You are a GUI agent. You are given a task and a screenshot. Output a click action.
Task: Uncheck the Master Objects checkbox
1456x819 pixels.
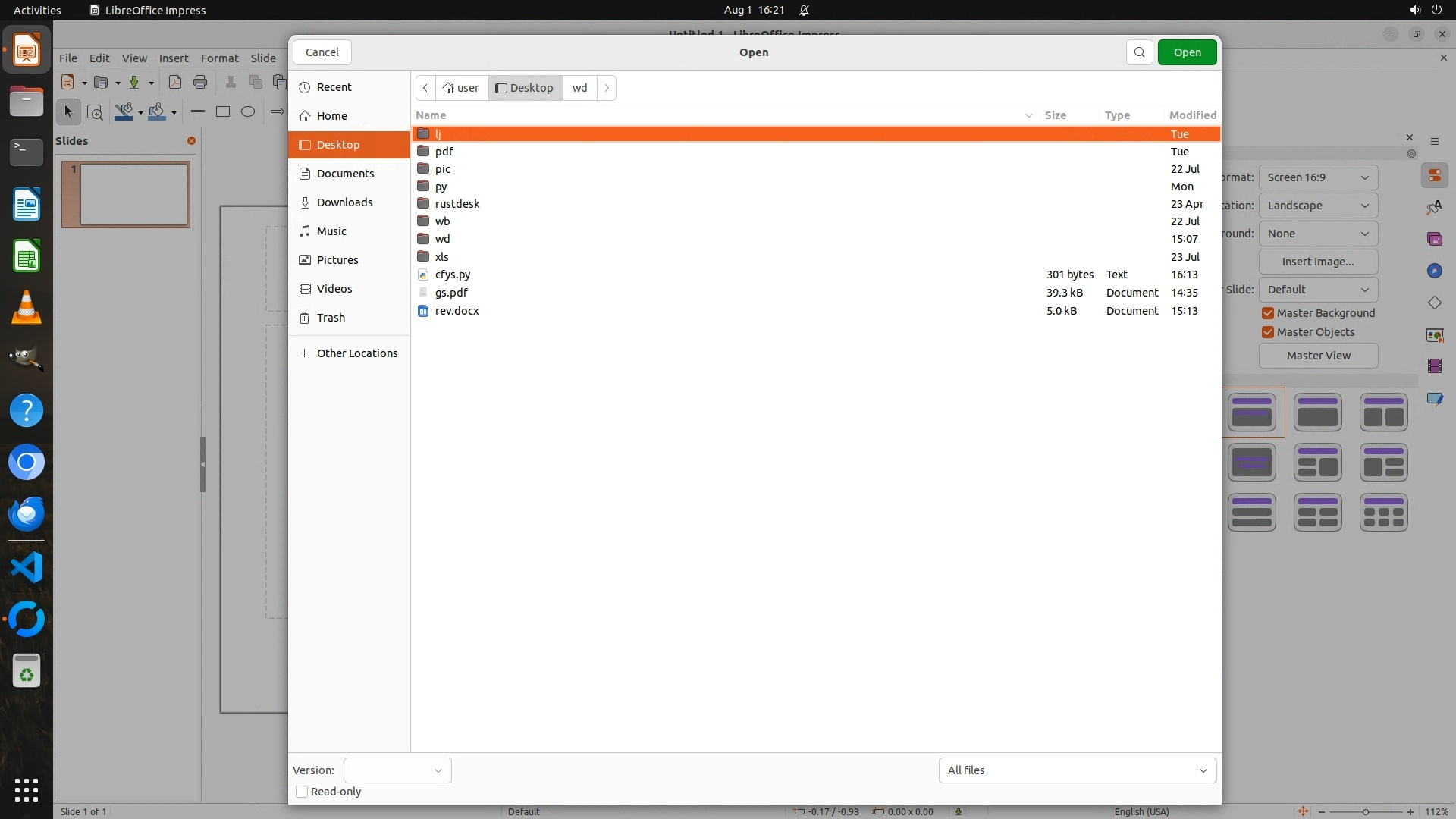pos(1268,332)
